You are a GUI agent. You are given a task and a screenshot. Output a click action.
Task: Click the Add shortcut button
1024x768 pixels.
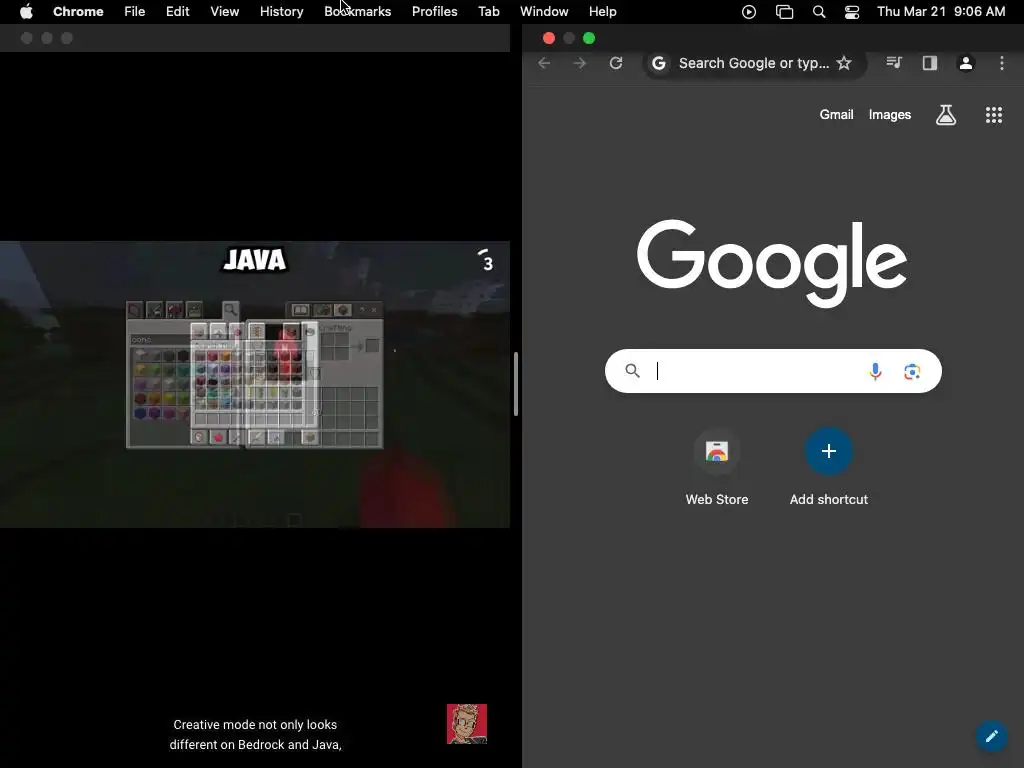[829, 468]
